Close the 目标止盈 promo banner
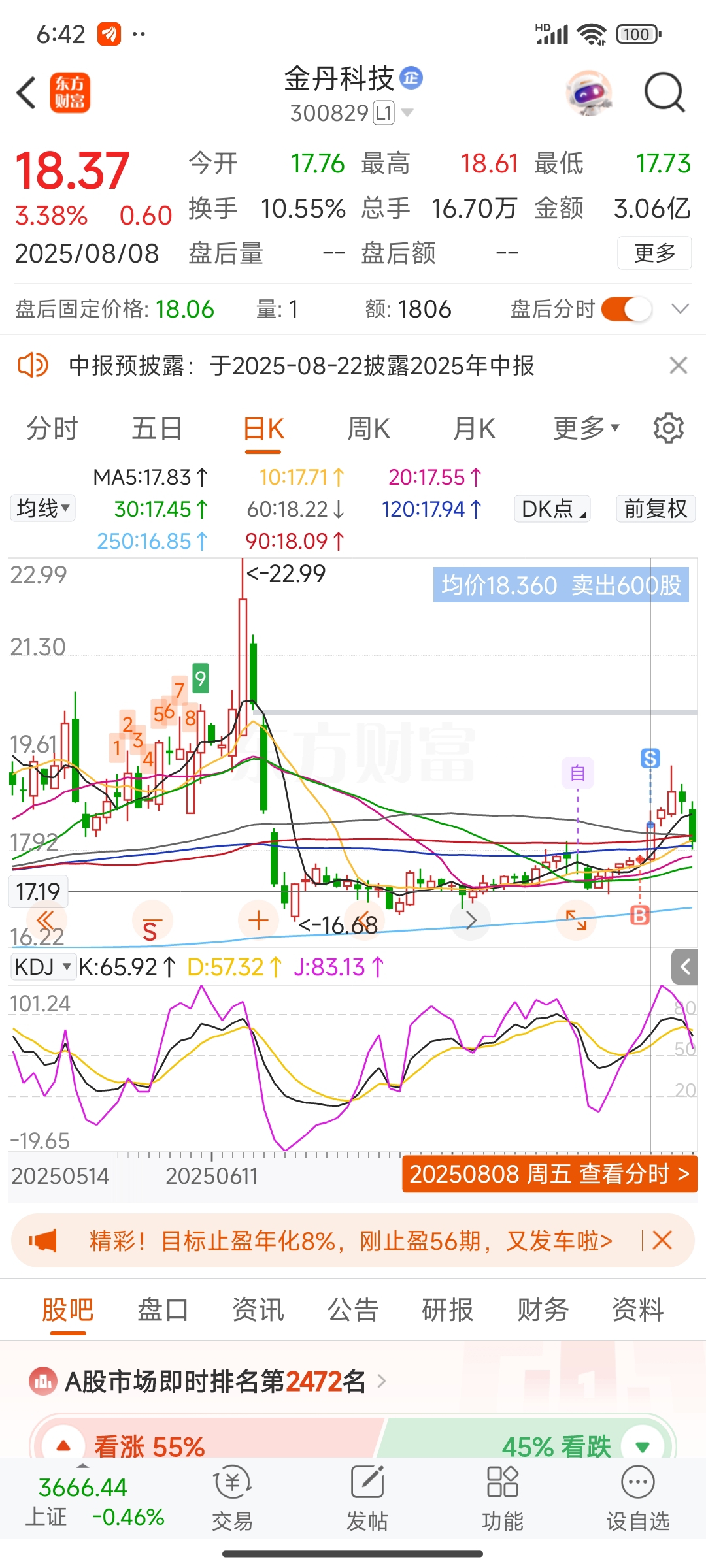706x1568 pixels. coord(662,1240)
